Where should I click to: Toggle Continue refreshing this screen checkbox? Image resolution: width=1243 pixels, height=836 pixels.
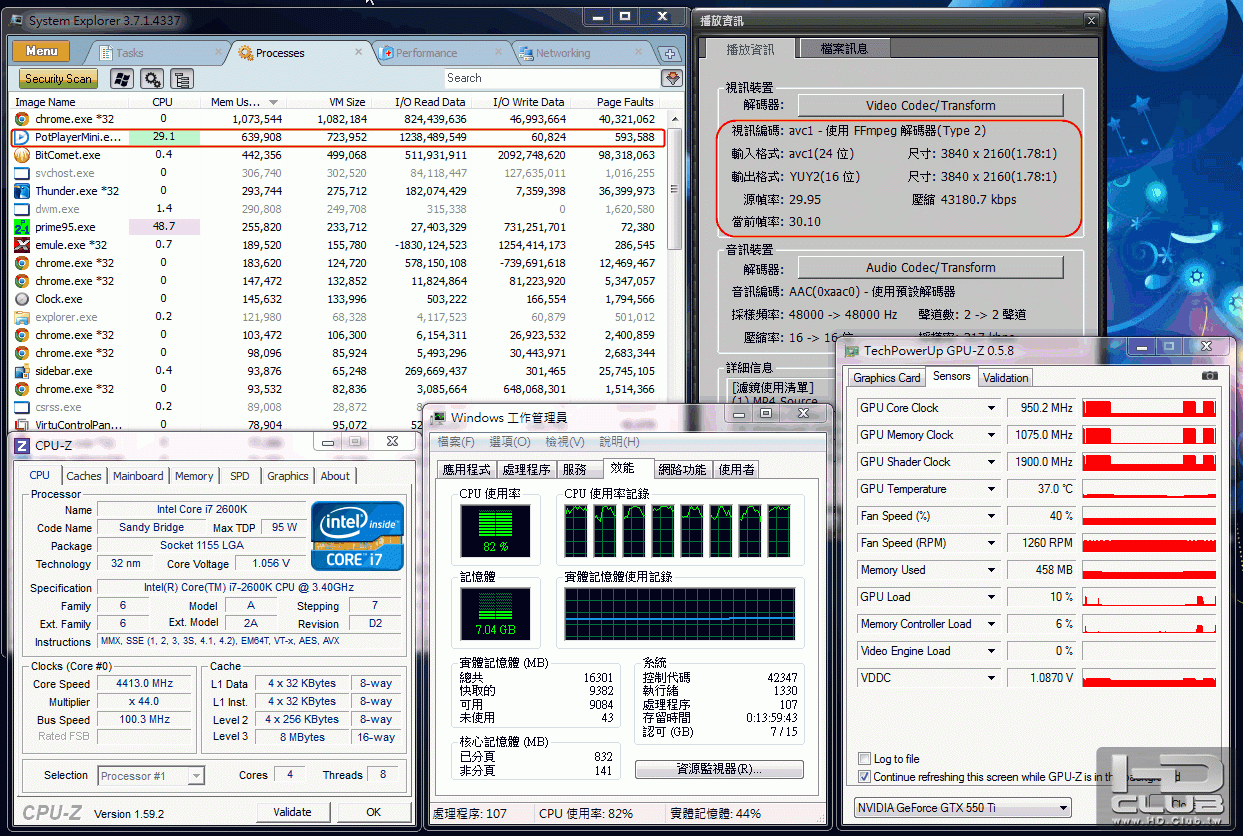point(864,777)
